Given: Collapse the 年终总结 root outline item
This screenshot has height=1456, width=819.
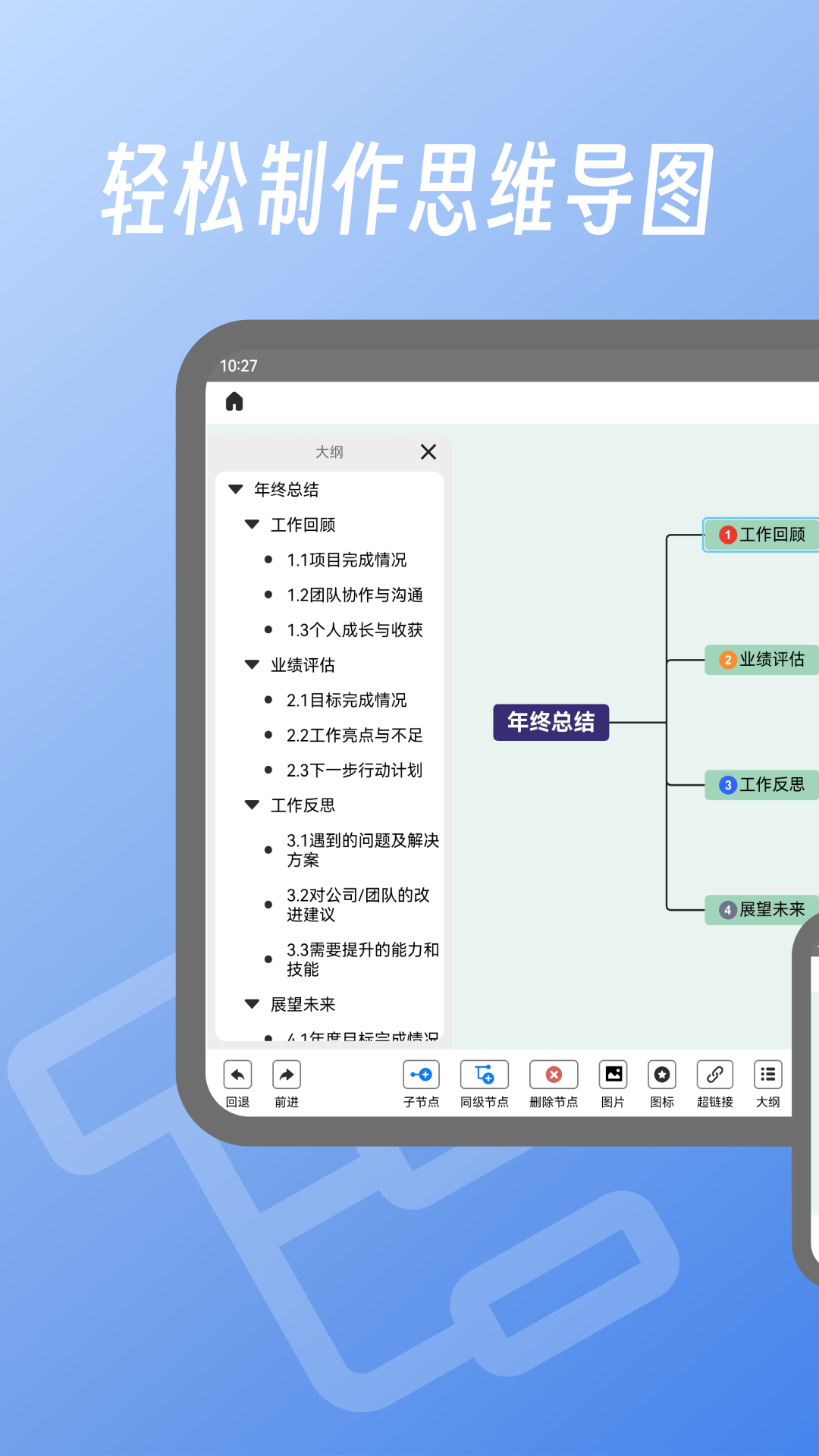Looking at the screenshot, I should tap(236, 490).
